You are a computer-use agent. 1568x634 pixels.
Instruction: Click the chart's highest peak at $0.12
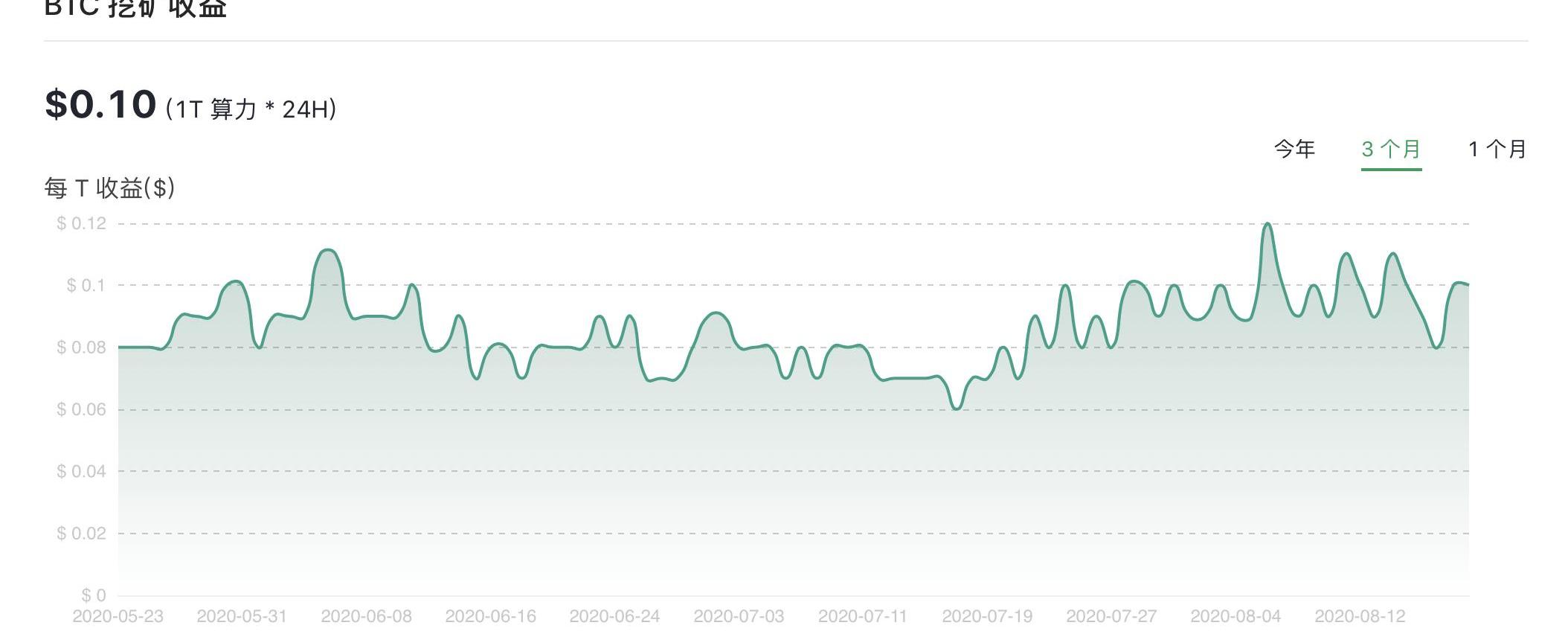(x=1267, y=224)
